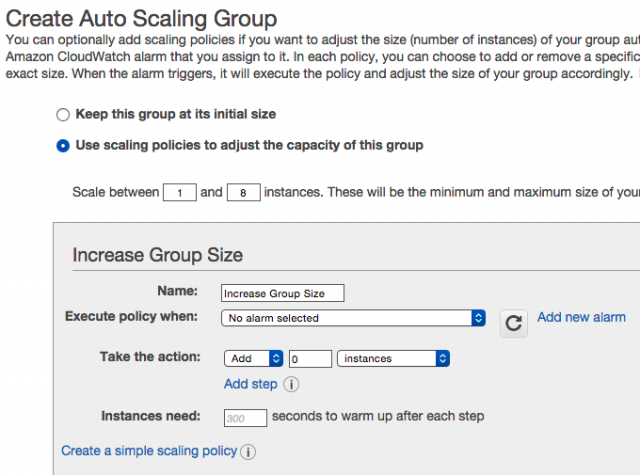640x475 pixels.
Task: Click the instance count field showing 0
Action: (x=310, y=358)
